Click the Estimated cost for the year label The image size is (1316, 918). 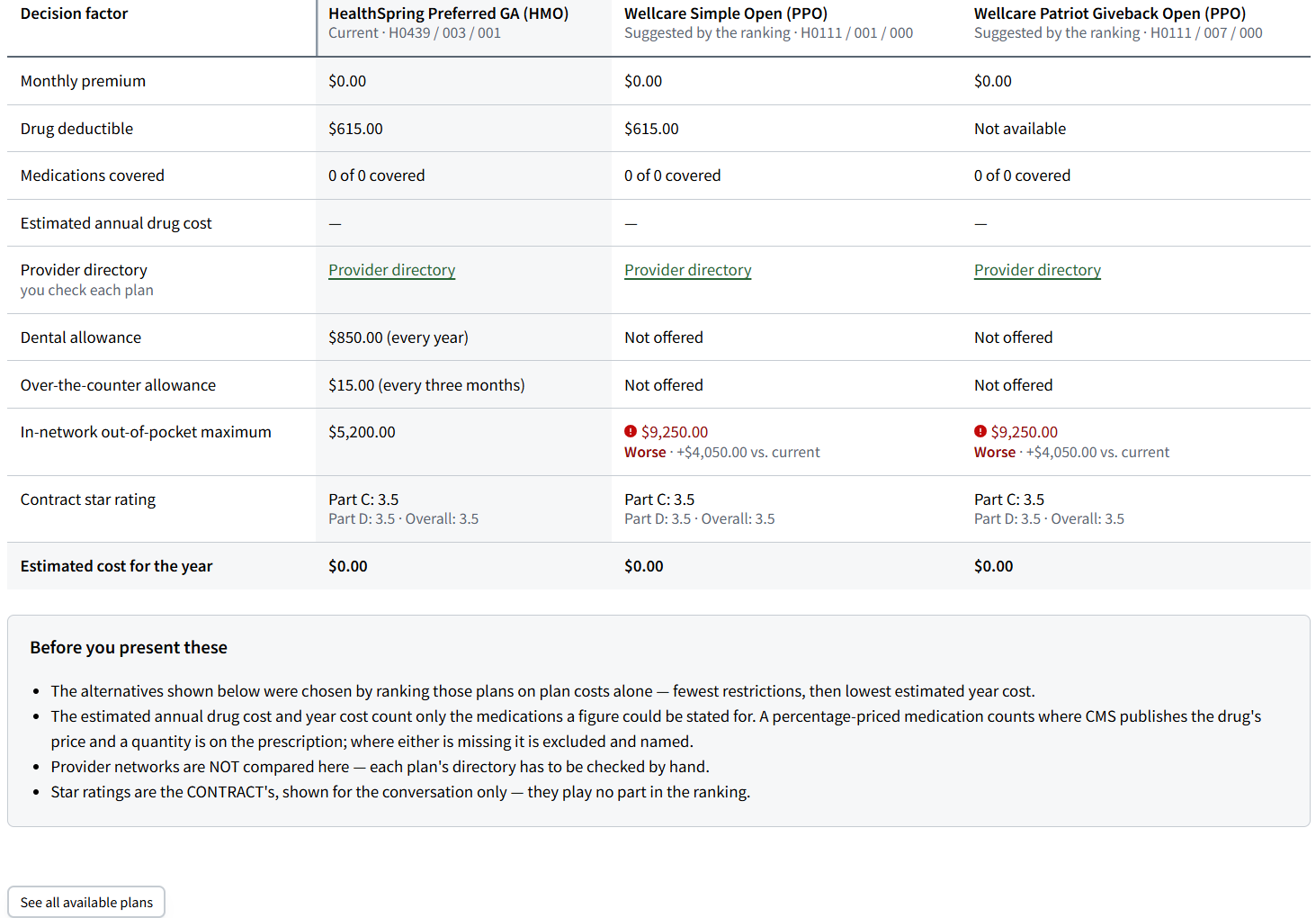tap(117, 566)
